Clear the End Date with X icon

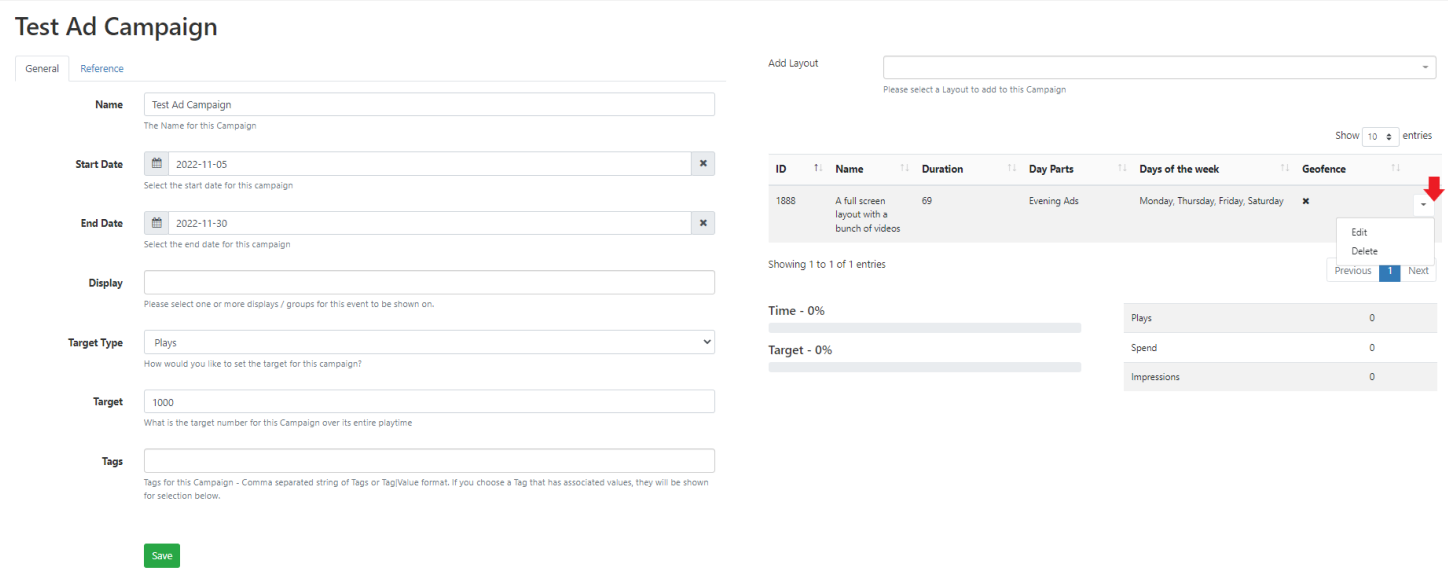(x=702, y=223)
